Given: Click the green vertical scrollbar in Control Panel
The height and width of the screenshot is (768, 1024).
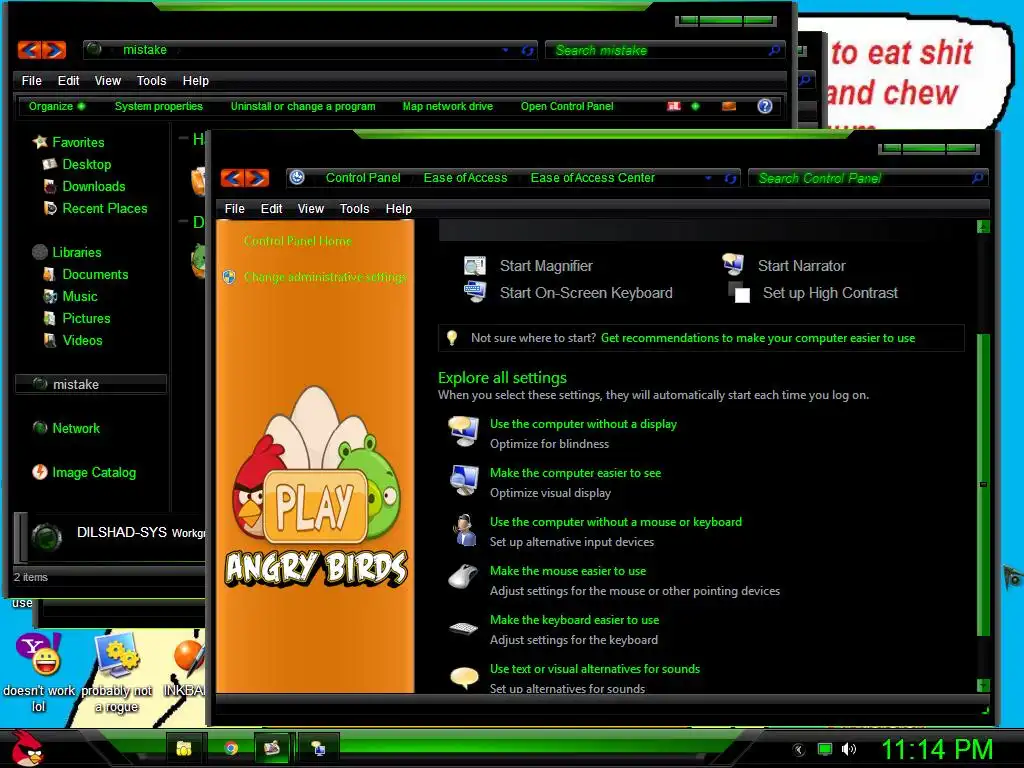Looking at the screenshot, I should [984, 483].
